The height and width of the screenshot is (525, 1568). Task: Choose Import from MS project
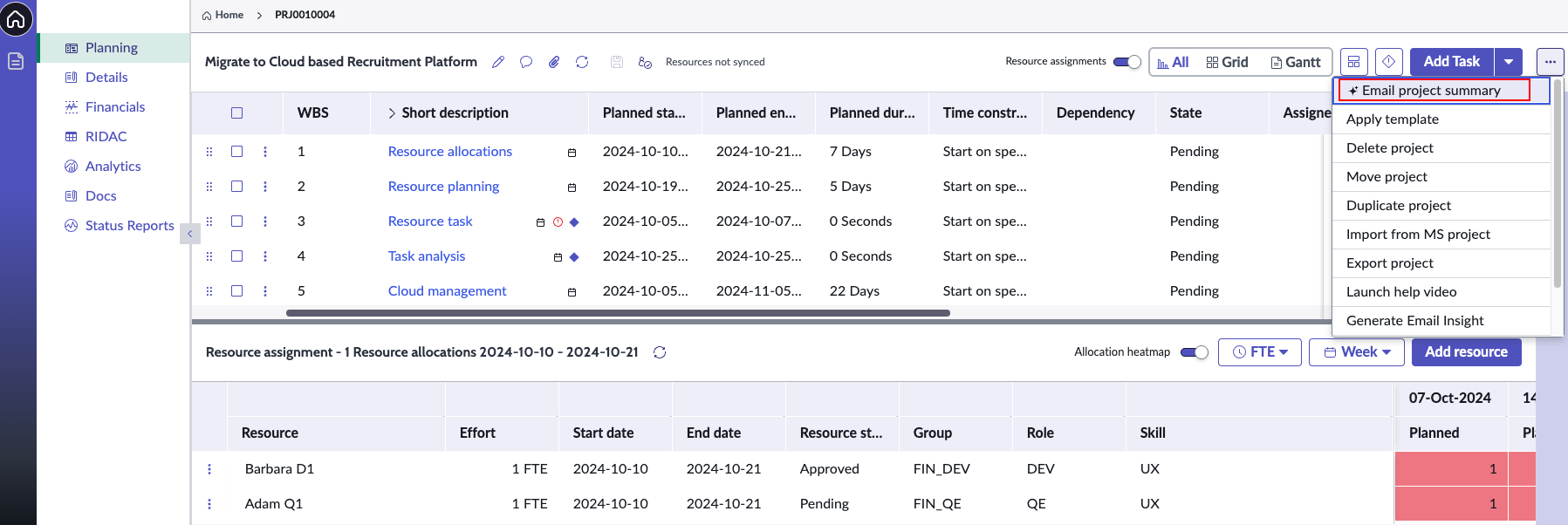1441,235
